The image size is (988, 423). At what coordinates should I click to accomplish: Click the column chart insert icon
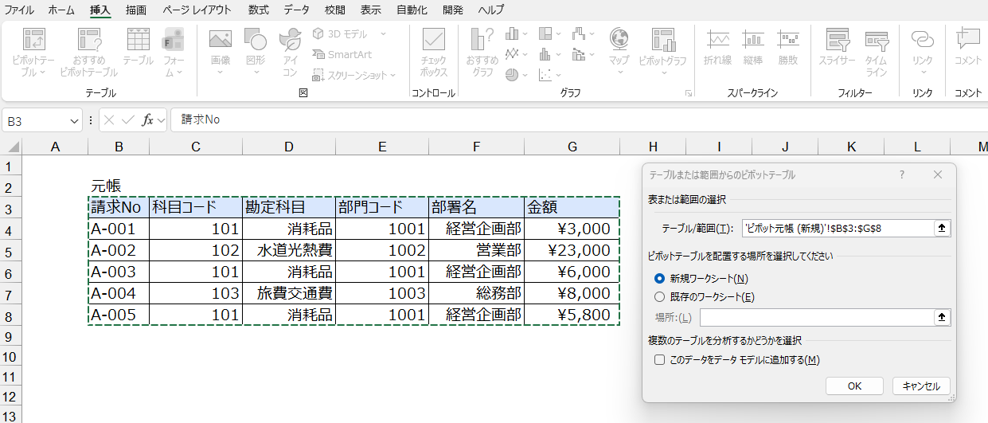pyautogui.click(x=512, y=33)
